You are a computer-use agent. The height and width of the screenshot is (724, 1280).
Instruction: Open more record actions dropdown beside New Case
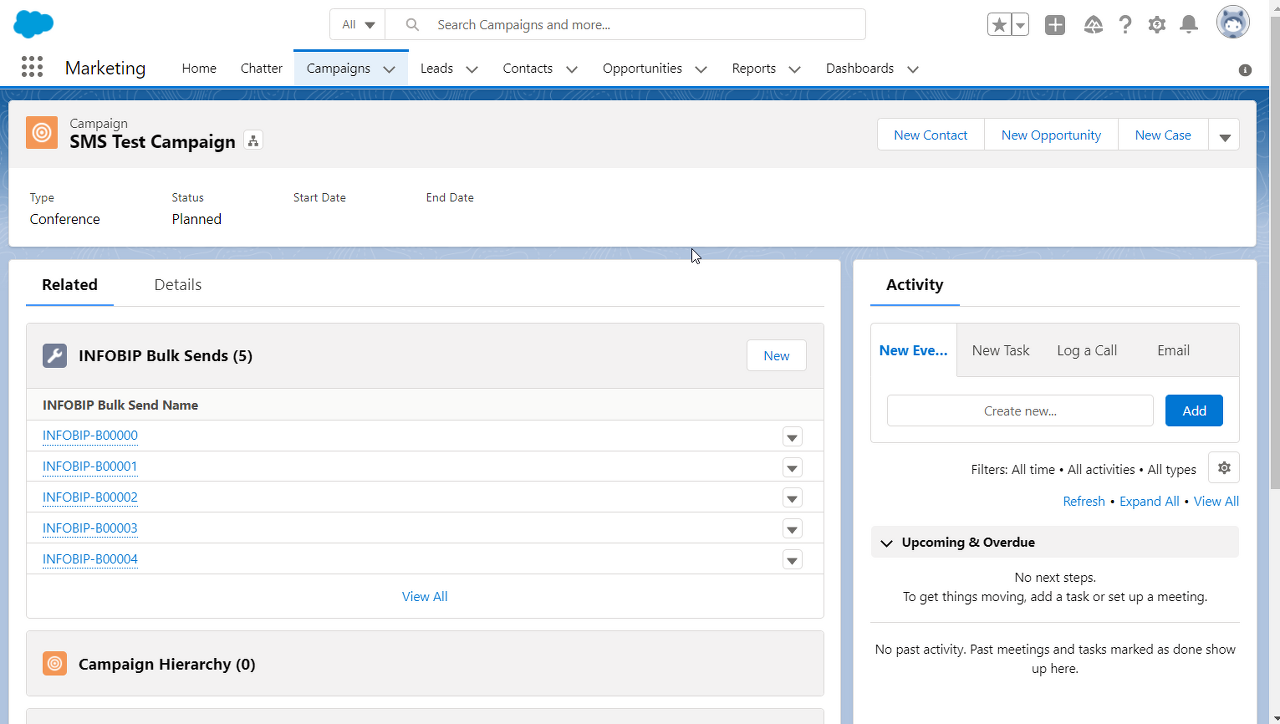(x=1224, y=135)
